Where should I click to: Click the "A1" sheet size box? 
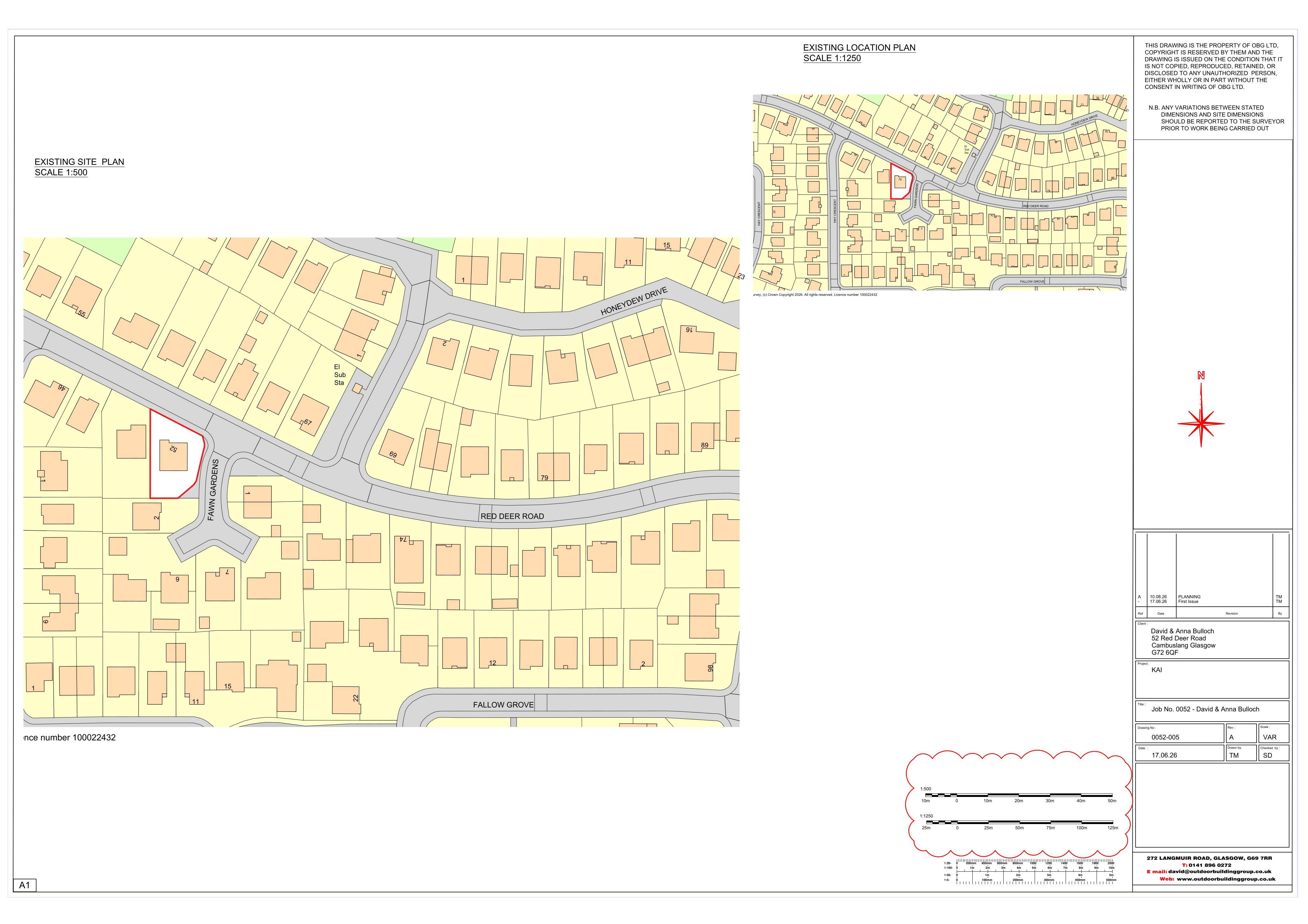click(25, 885)
